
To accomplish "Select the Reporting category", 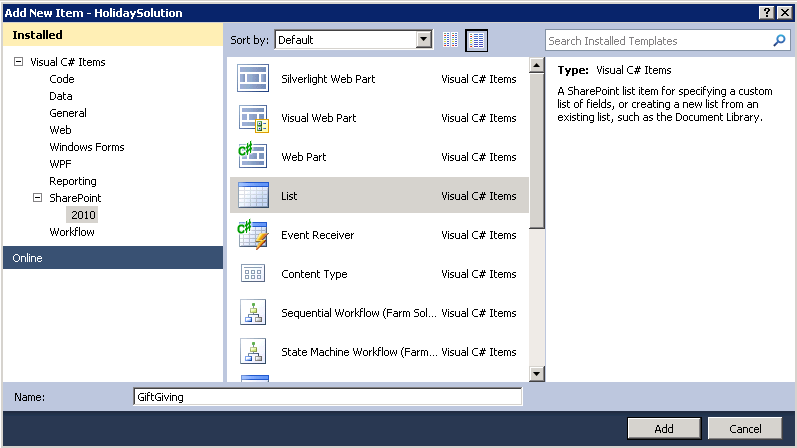I will point(73,181).
